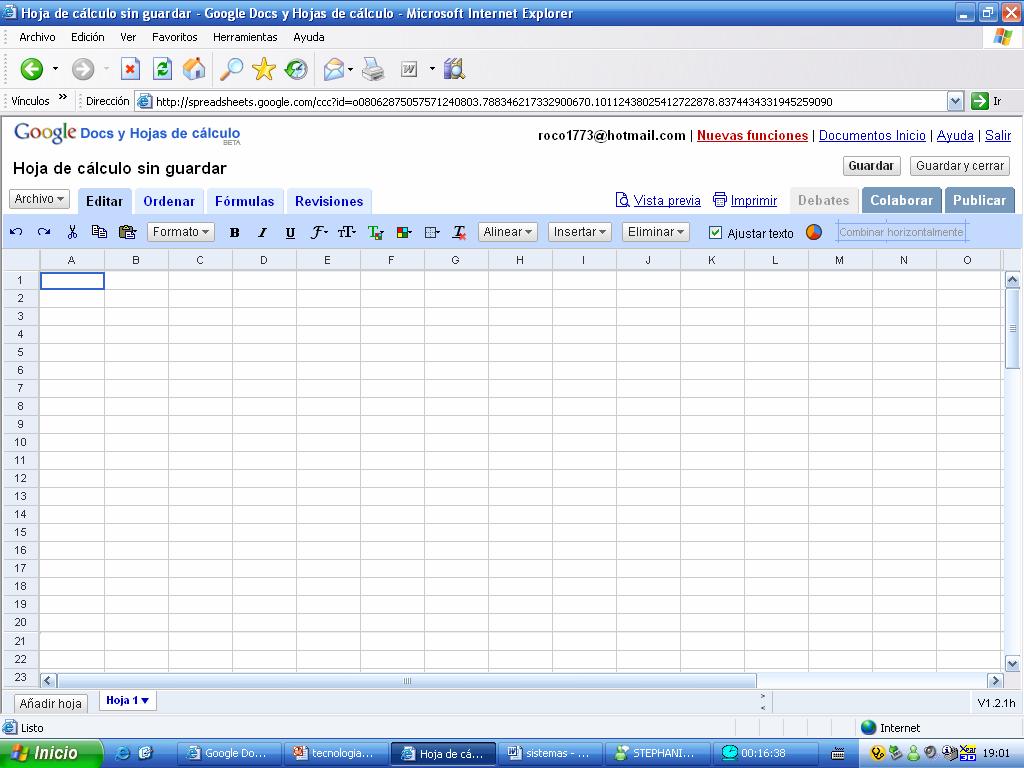Click the browser Back arrow button
Screen dimensions: 1024x768
pyautogui.click(x=31, y=69)
